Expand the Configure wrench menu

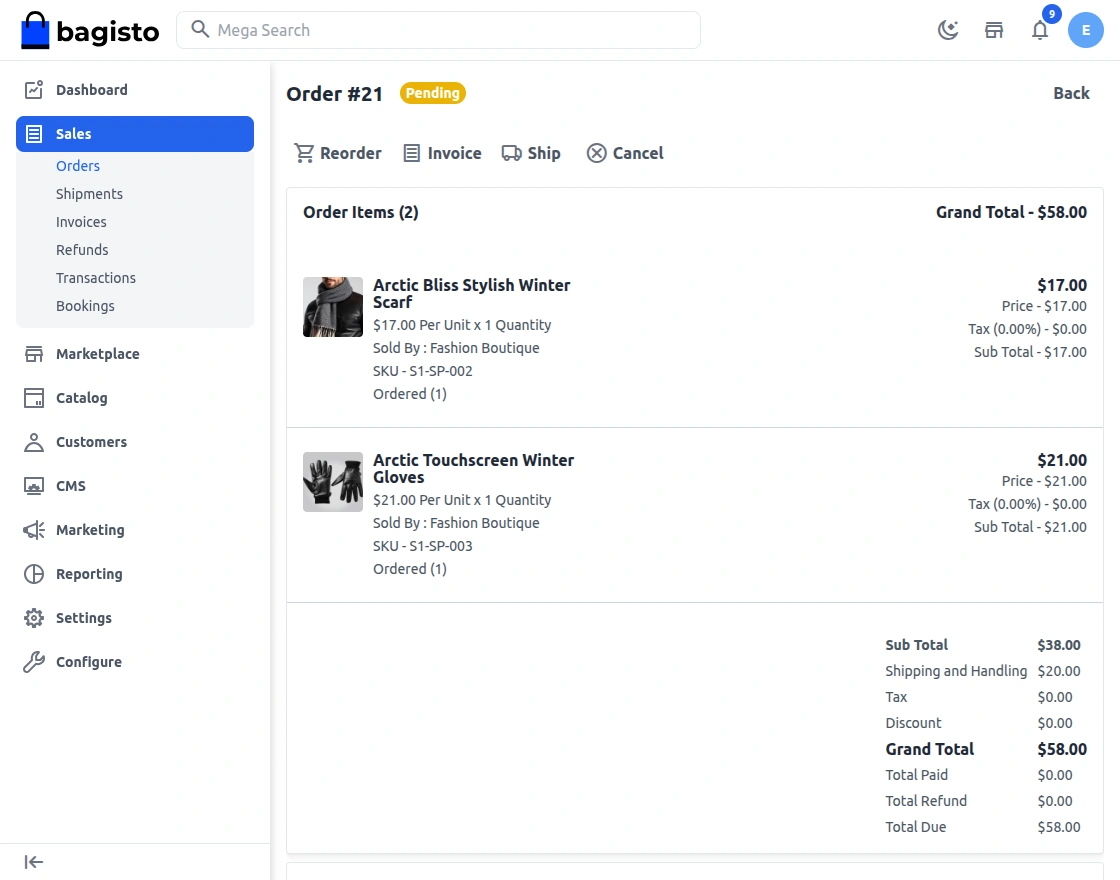tap(34, 662)
